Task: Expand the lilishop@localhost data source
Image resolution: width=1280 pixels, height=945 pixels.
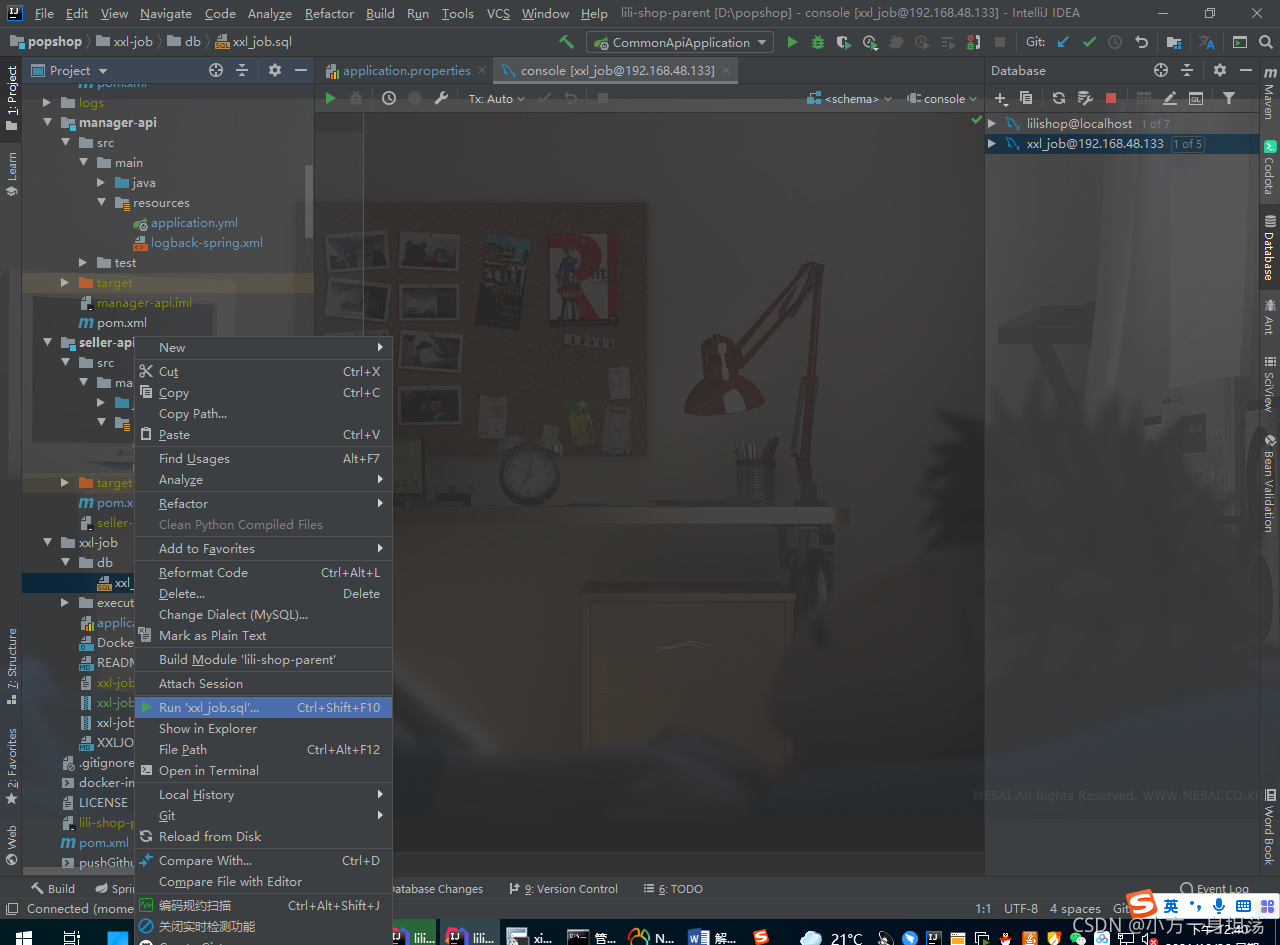Action: click(992, 124)
